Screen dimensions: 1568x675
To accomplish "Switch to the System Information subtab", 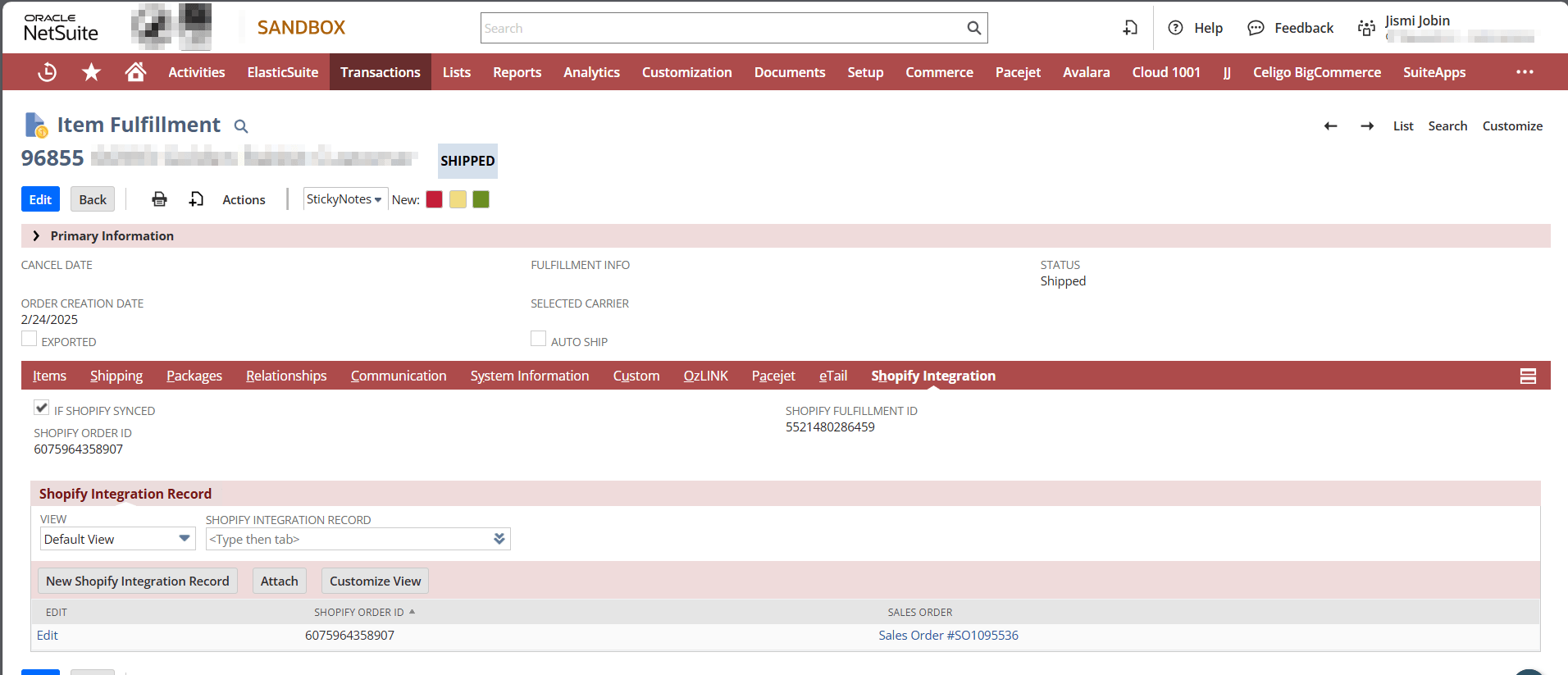I will 530,376.
